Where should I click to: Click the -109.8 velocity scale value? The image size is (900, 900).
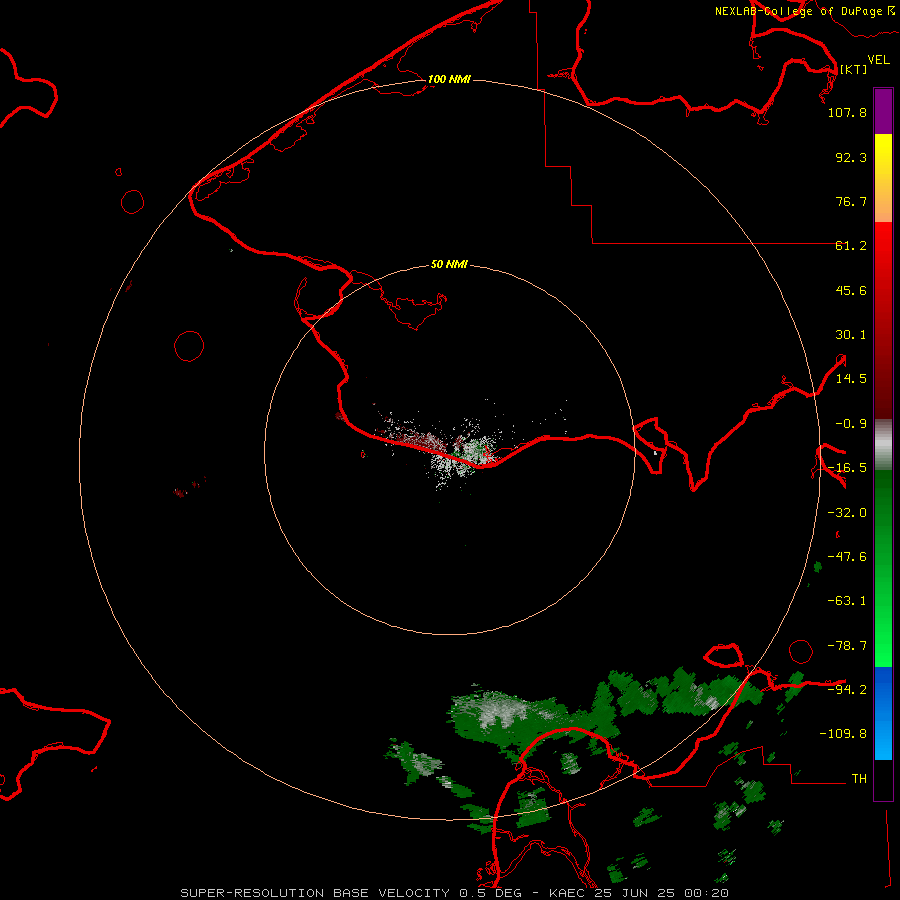[x=843, y=734]
